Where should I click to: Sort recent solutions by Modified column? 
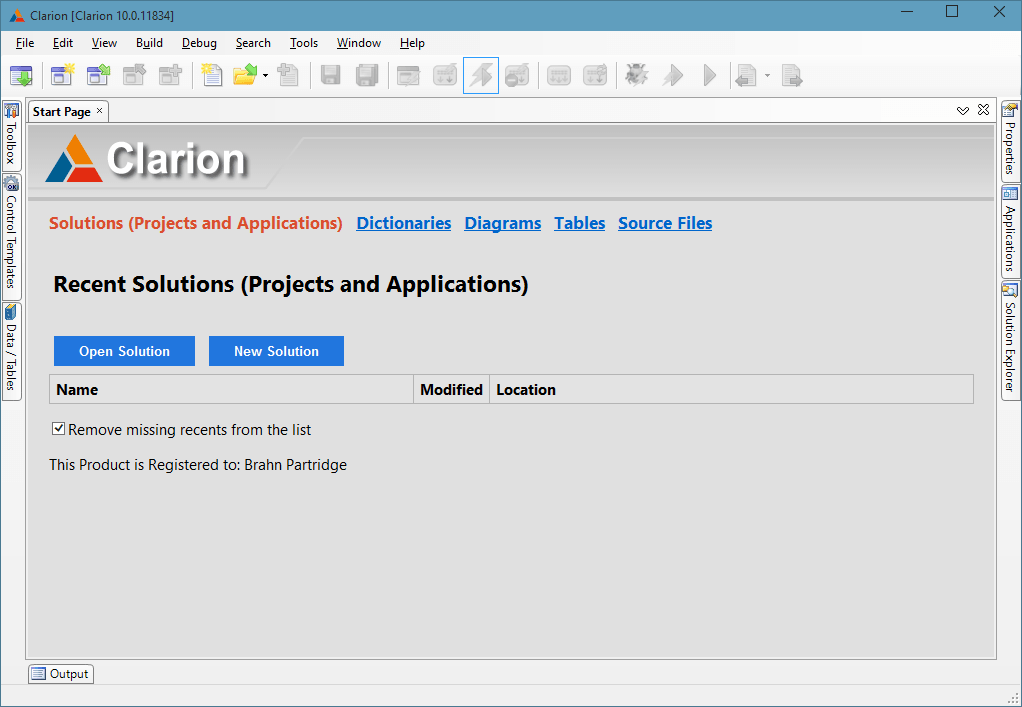tap(451, 389)
